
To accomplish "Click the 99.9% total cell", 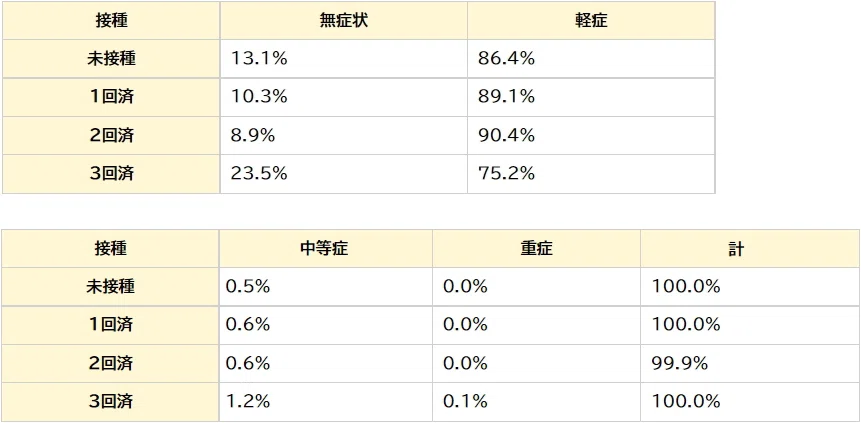I will 750,364.
